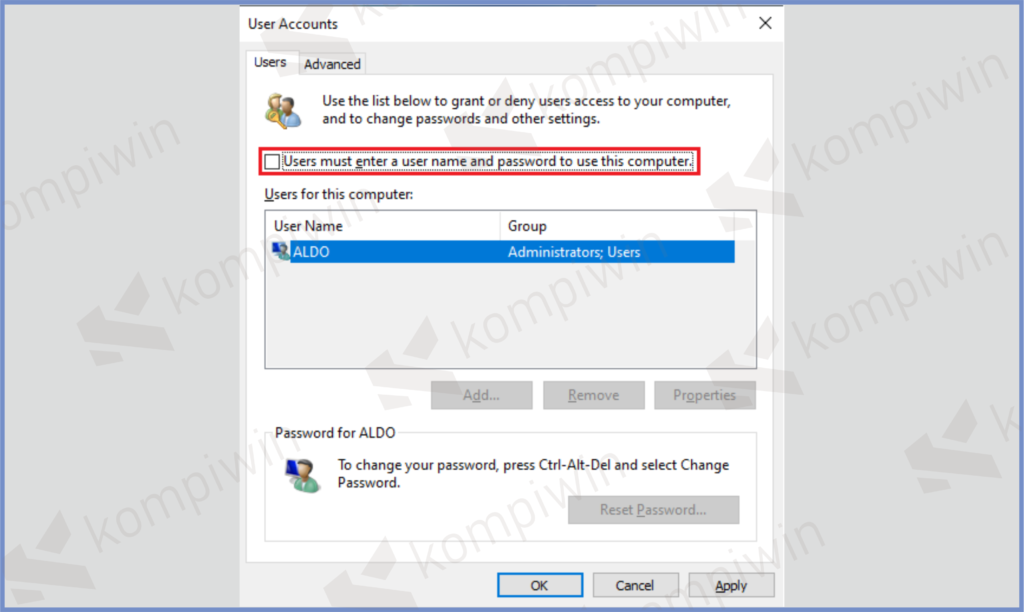Click the empty area of the users list

[x=510, y=315]
